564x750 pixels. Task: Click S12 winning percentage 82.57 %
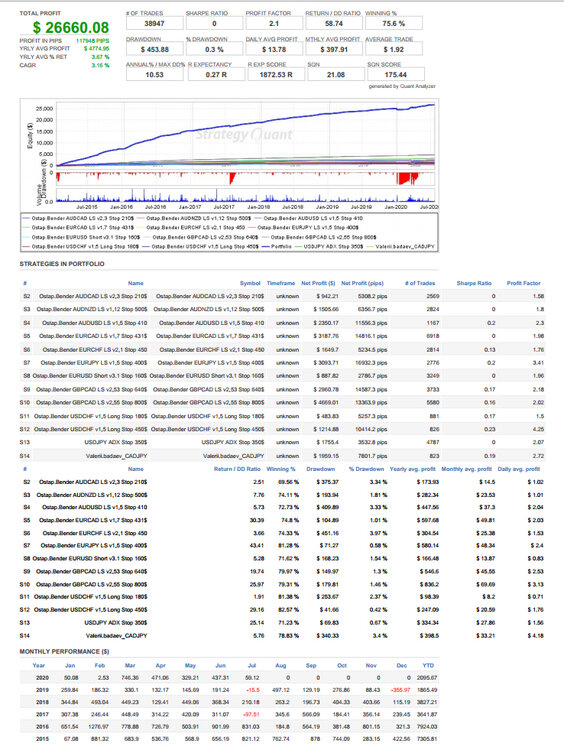[x=288, y=610]
